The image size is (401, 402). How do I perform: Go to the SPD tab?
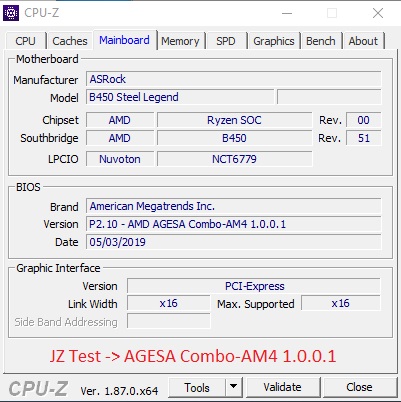point(226,41)
